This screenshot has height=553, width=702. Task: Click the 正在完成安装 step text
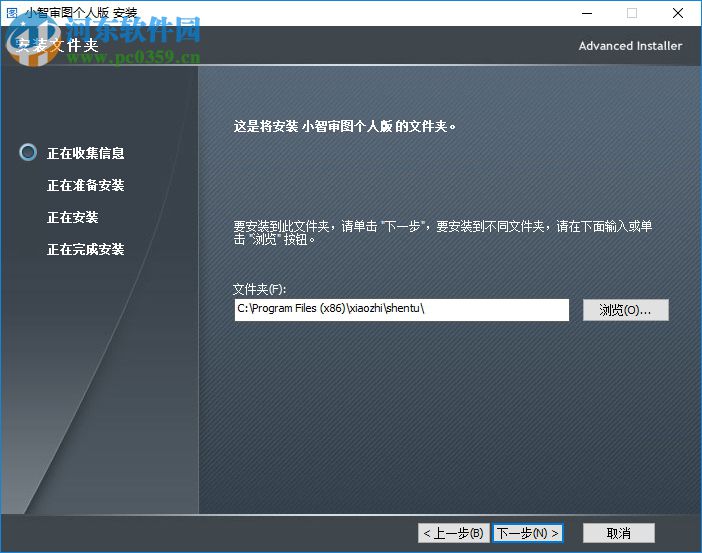click(86, 249)
